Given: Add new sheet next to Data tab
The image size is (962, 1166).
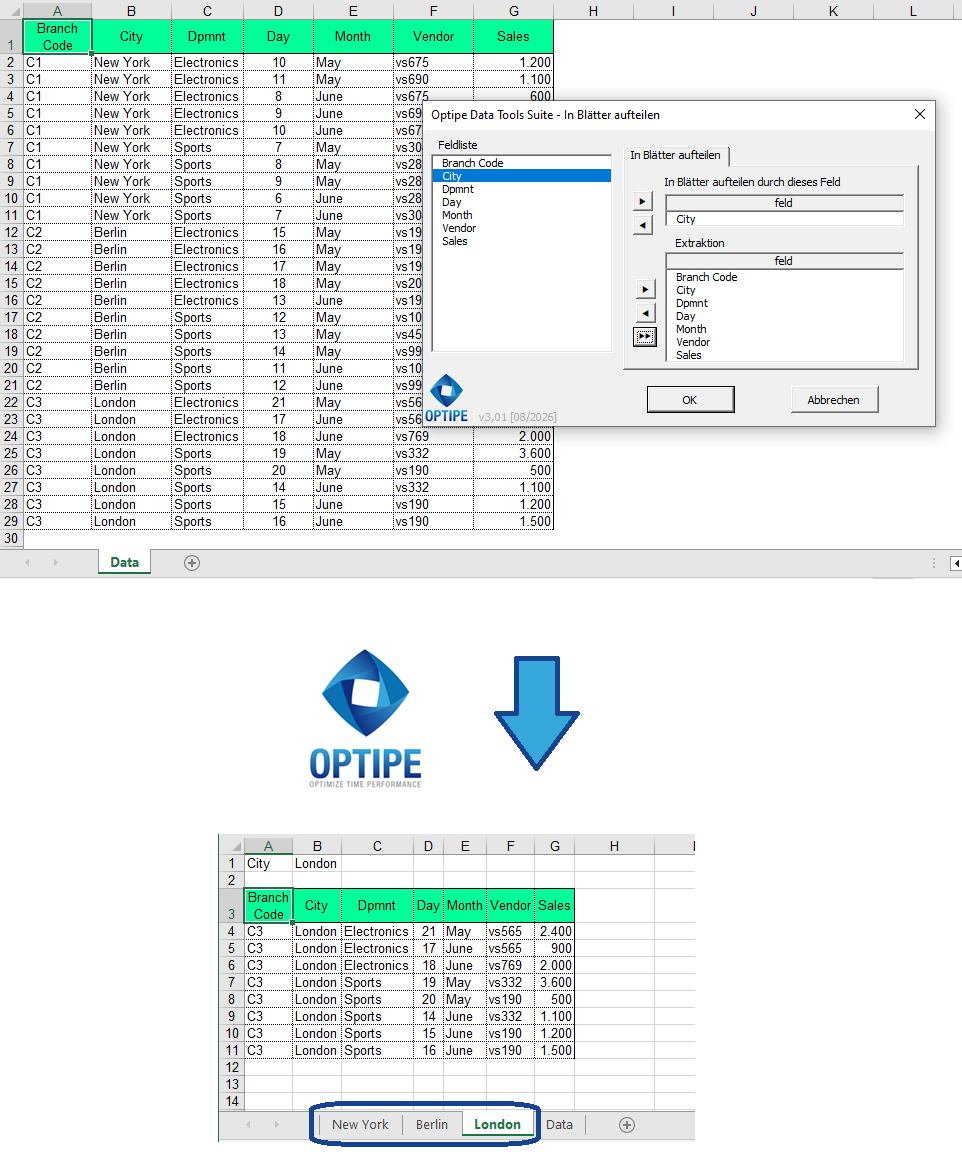Looking at the screenshot, I should 192,563.
